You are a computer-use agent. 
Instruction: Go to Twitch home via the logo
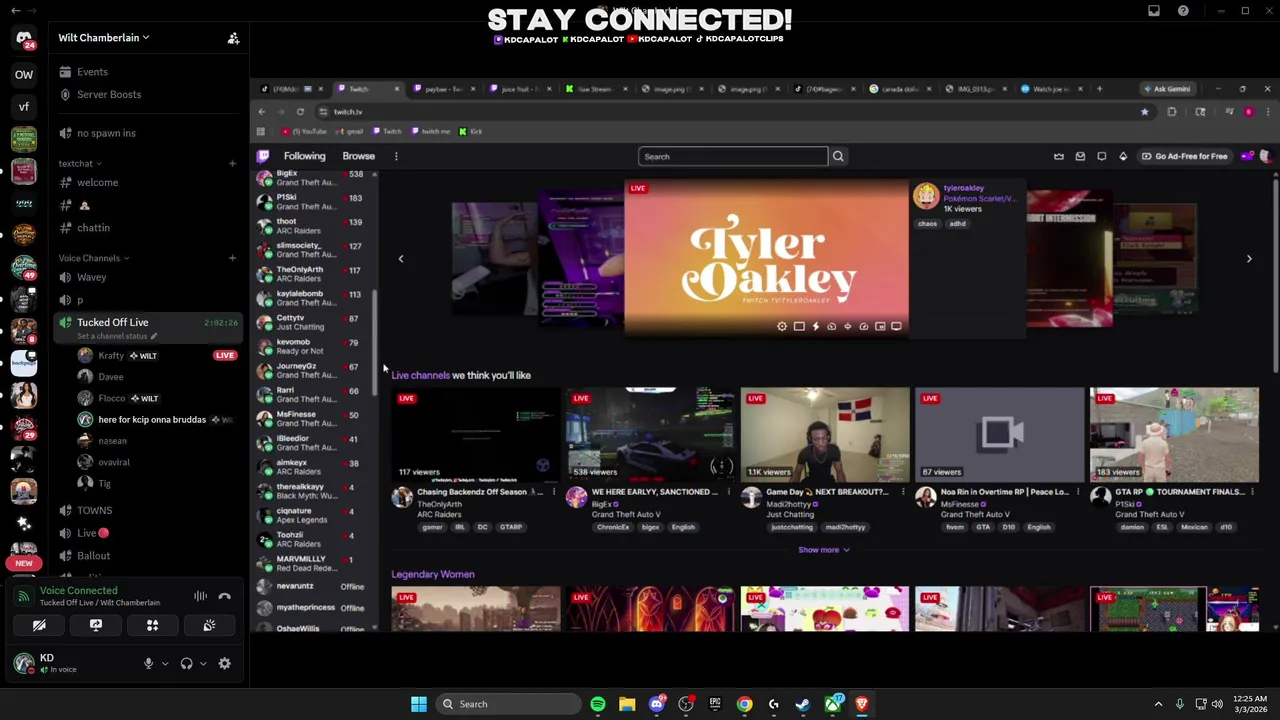click(x=263, y=156)
